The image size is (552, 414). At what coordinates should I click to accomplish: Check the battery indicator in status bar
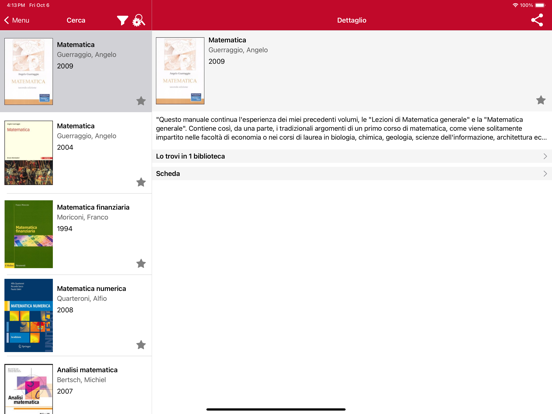point(540,5)
